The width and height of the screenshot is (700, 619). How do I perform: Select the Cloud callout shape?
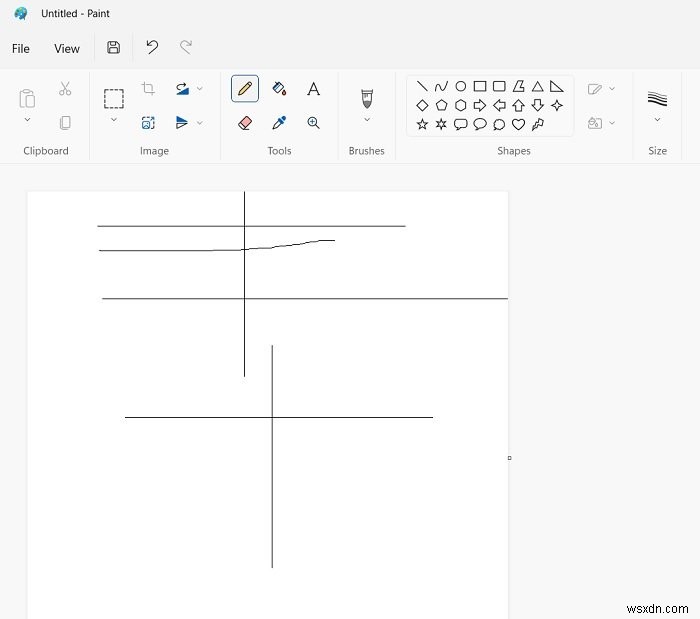click(499, 125)
